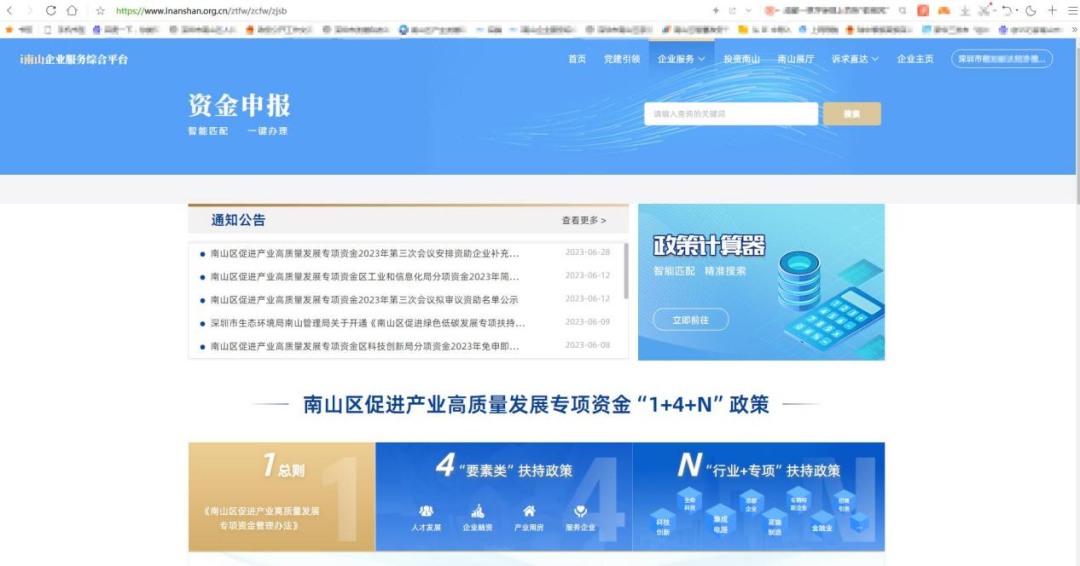
Task: Select the 总部企业 hexagon cube
Action: [751, 503]
